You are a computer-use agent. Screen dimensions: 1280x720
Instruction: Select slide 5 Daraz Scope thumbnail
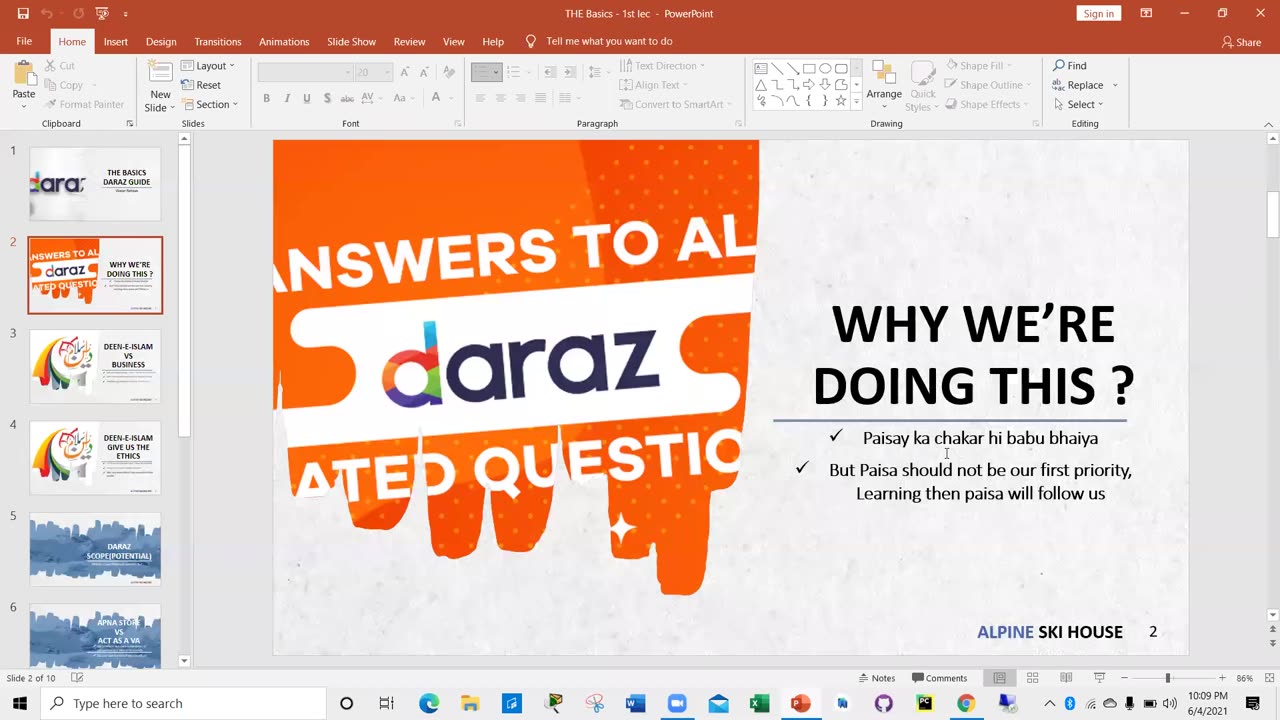pos(95,549)
